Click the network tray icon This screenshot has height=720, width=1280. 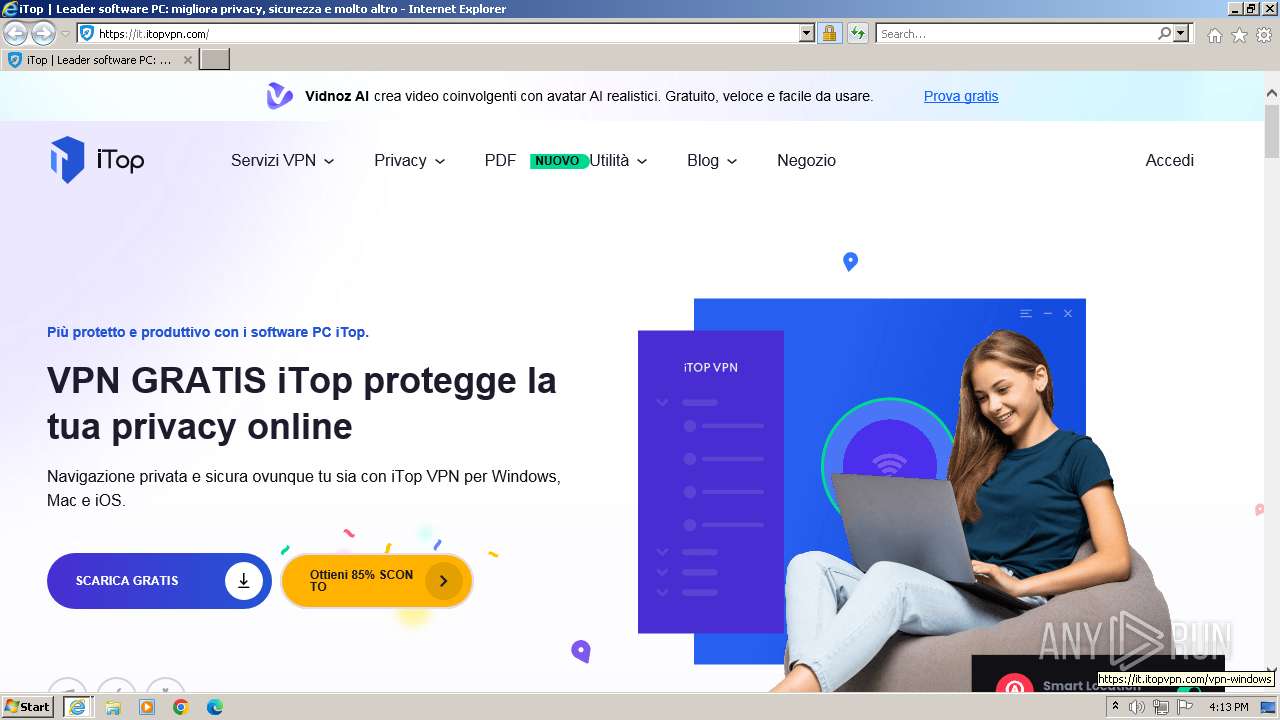coord(1161,707)
